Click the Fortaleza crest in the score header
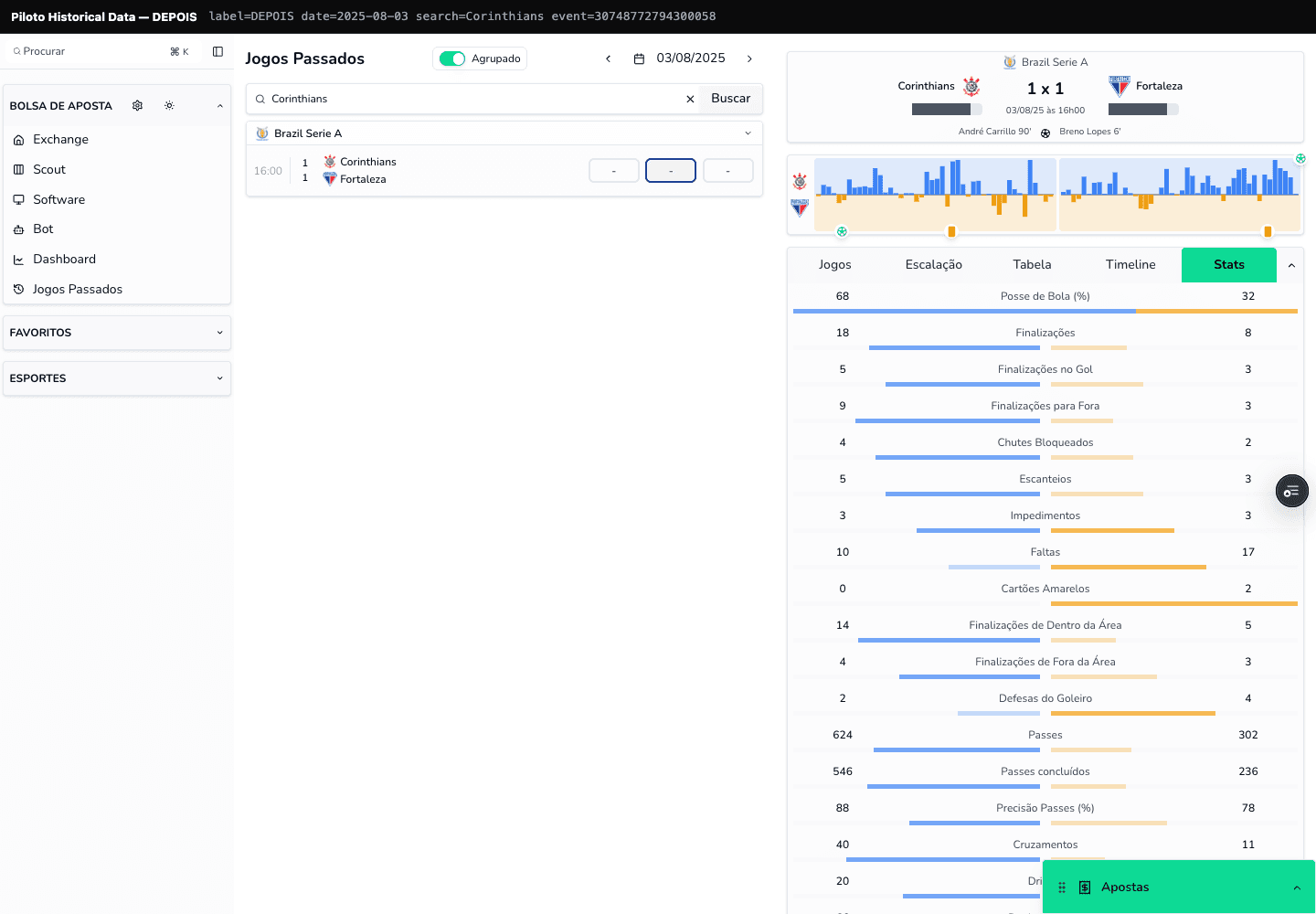Image resolution: width=1316 pixels, height=914 pixels. pyautogui.click(x=1120, y=86)
